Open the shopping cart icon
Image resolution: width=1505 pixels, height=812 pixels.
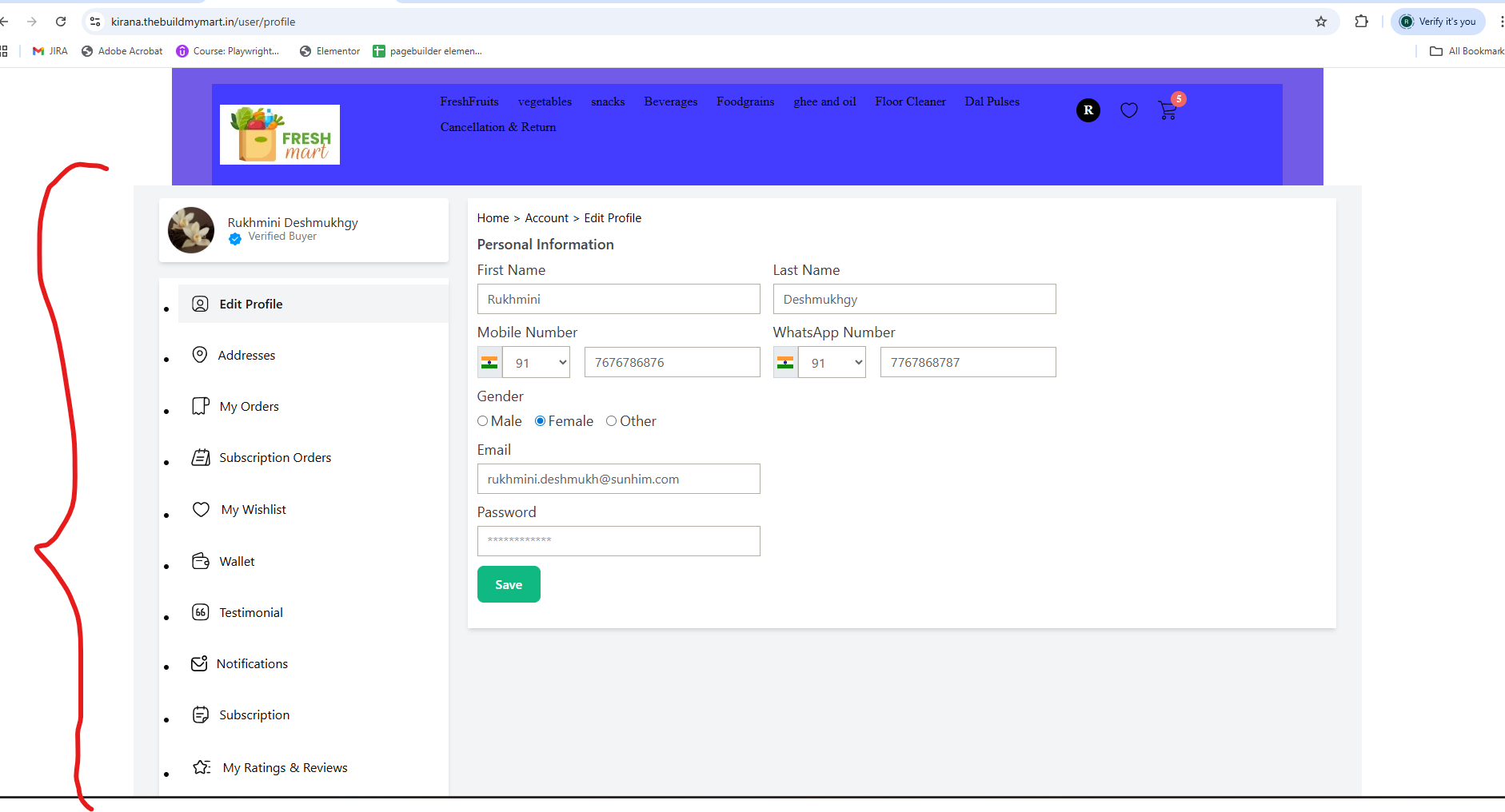tap(1168, 111)
